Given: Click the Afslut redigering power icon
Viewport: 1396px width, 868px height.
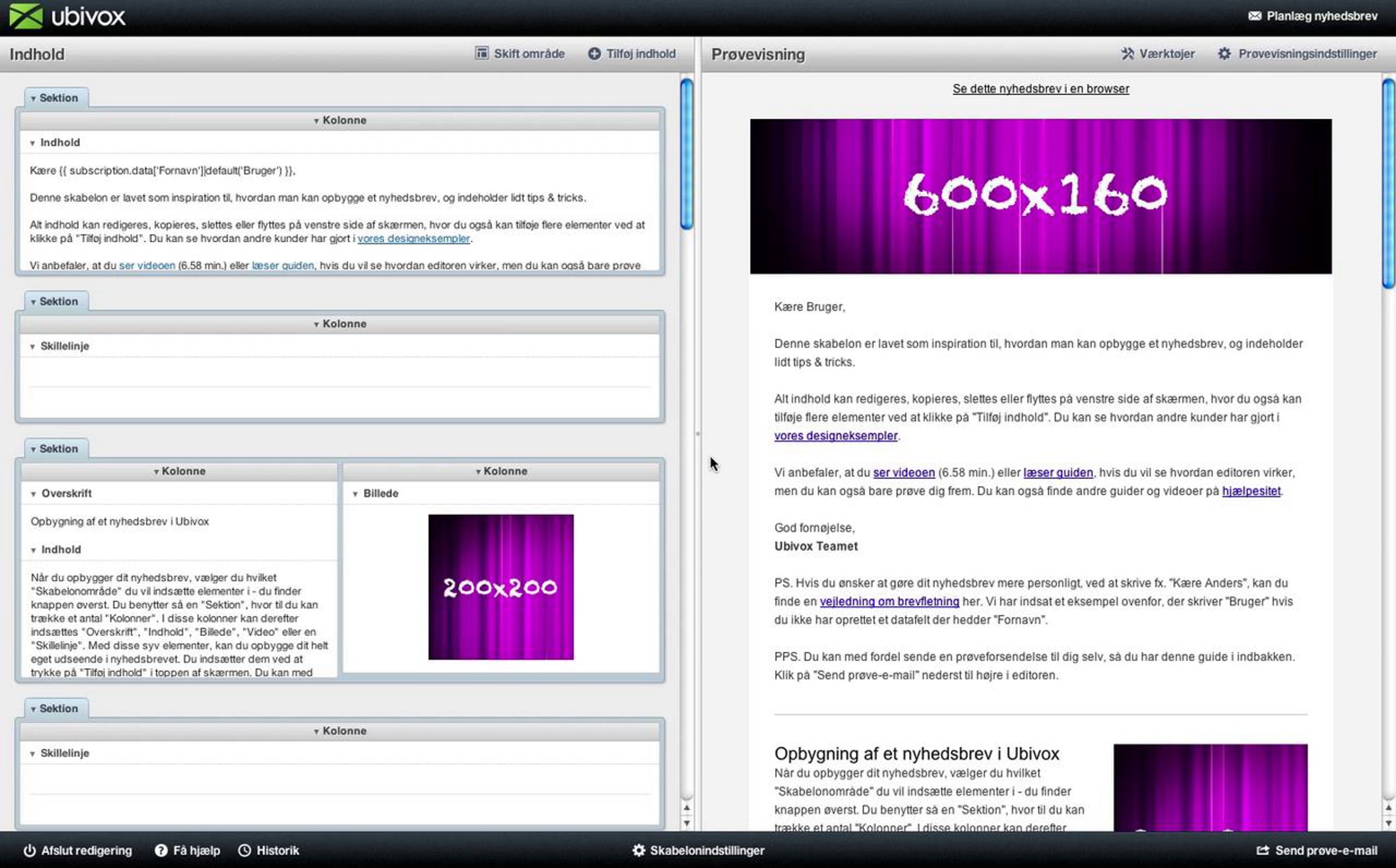Looking at the screenshot, I should tap(30, 850).
